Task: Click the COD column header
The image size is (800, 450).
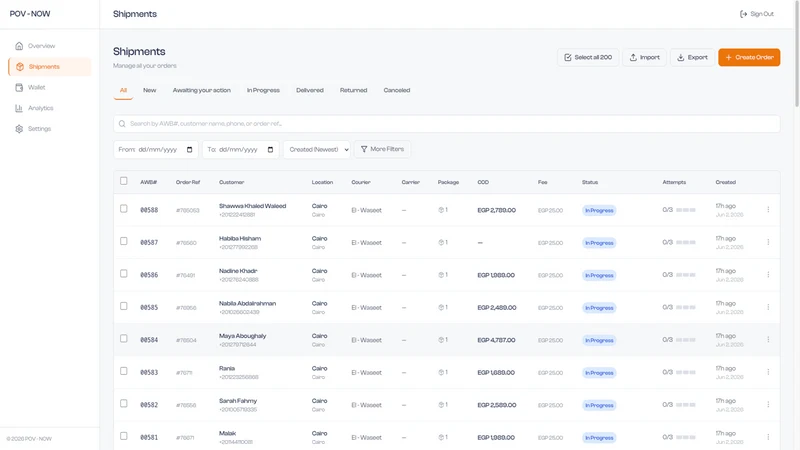Action: pos(483,182)
